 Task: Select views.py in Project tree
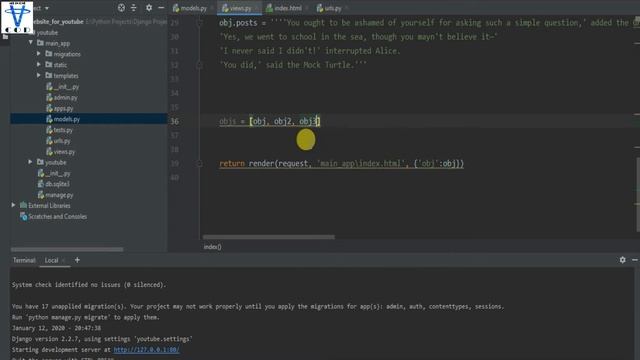pos(64,152)
